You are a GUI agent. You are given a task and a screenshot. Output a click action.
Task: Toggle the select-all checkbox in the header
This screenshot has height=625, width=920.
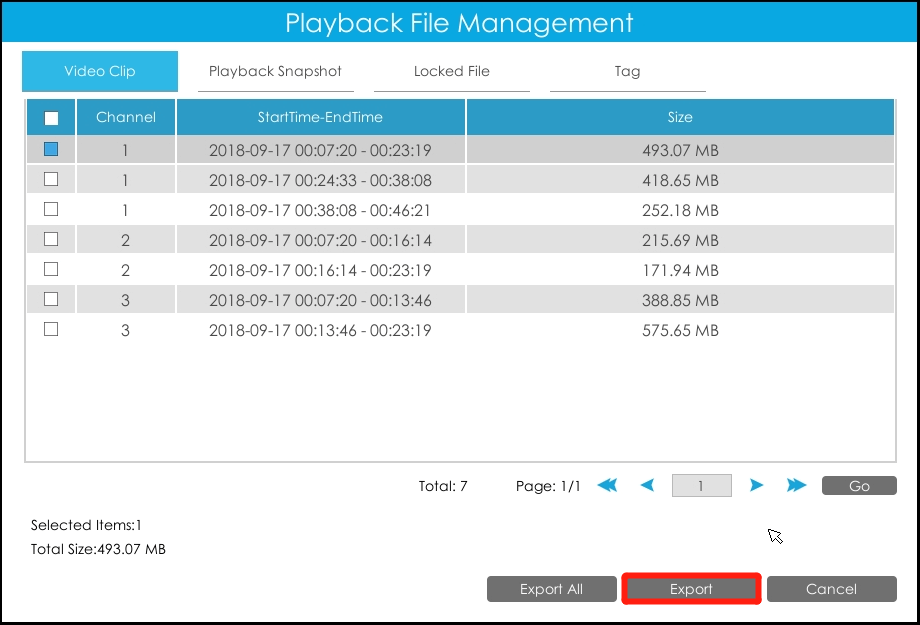[x=51, y=117]
